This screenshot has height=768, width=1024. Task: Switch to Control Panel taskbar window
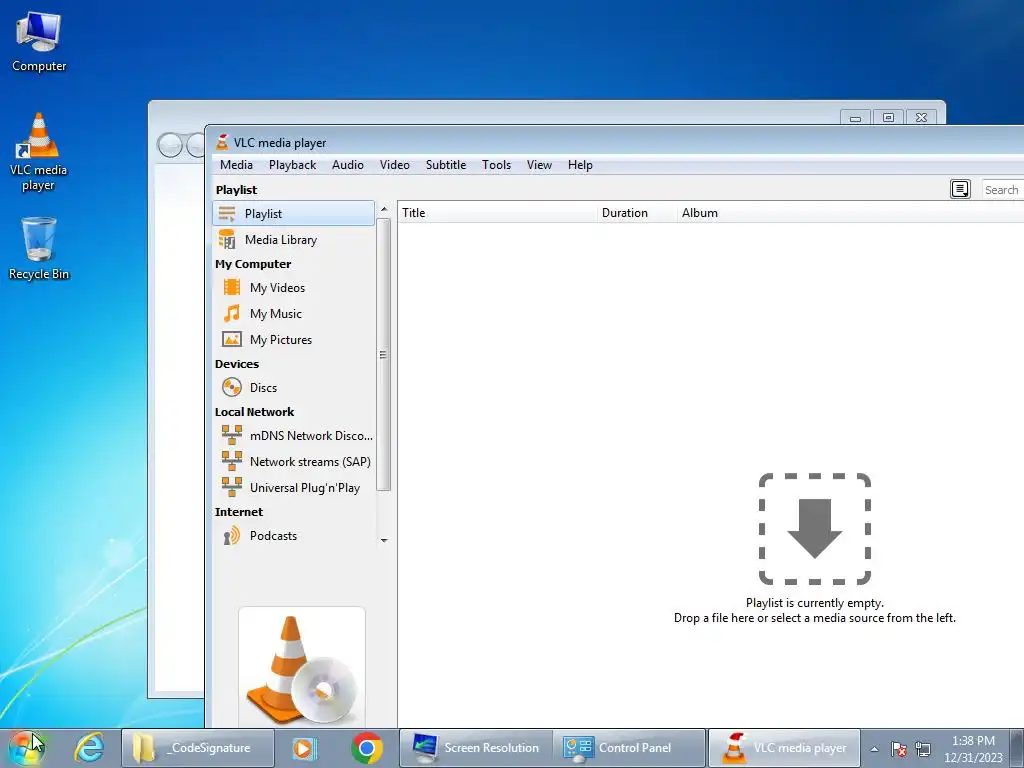click(630, 748)
